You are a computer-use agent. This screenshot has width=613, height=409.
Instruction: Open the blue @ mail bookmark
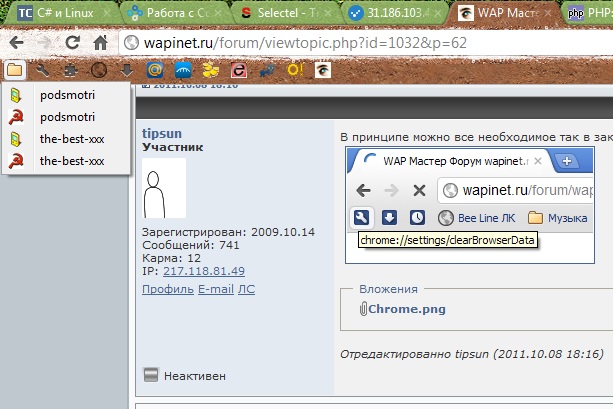[x=154, y=70]
